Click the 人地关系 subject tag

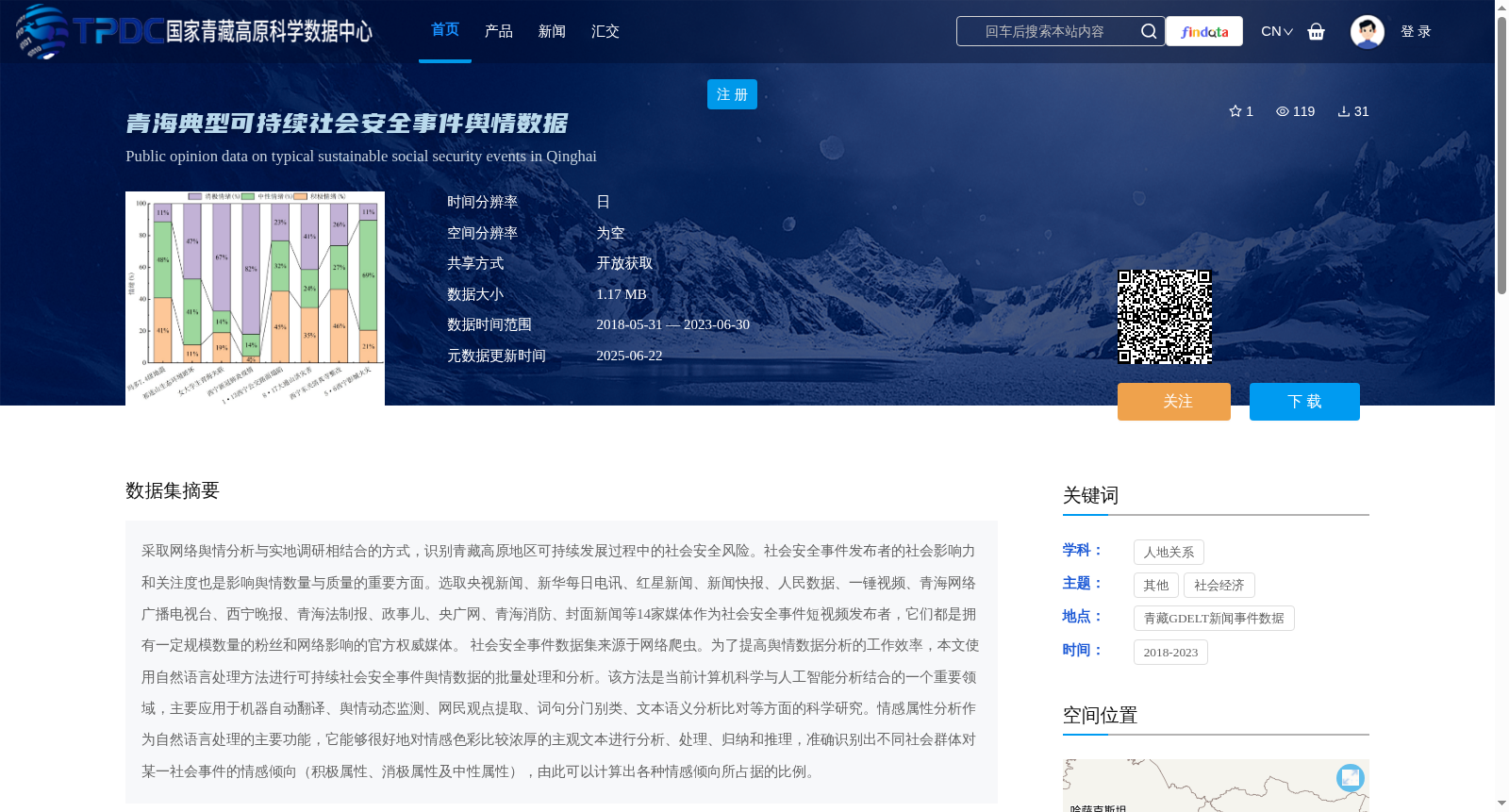pos(1169,552)
